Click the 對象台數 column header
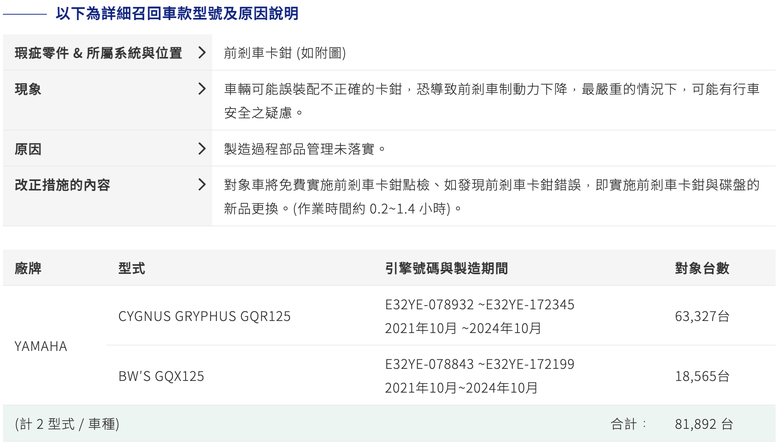Screen dimensions: 780x446 (x=702, y=268)
